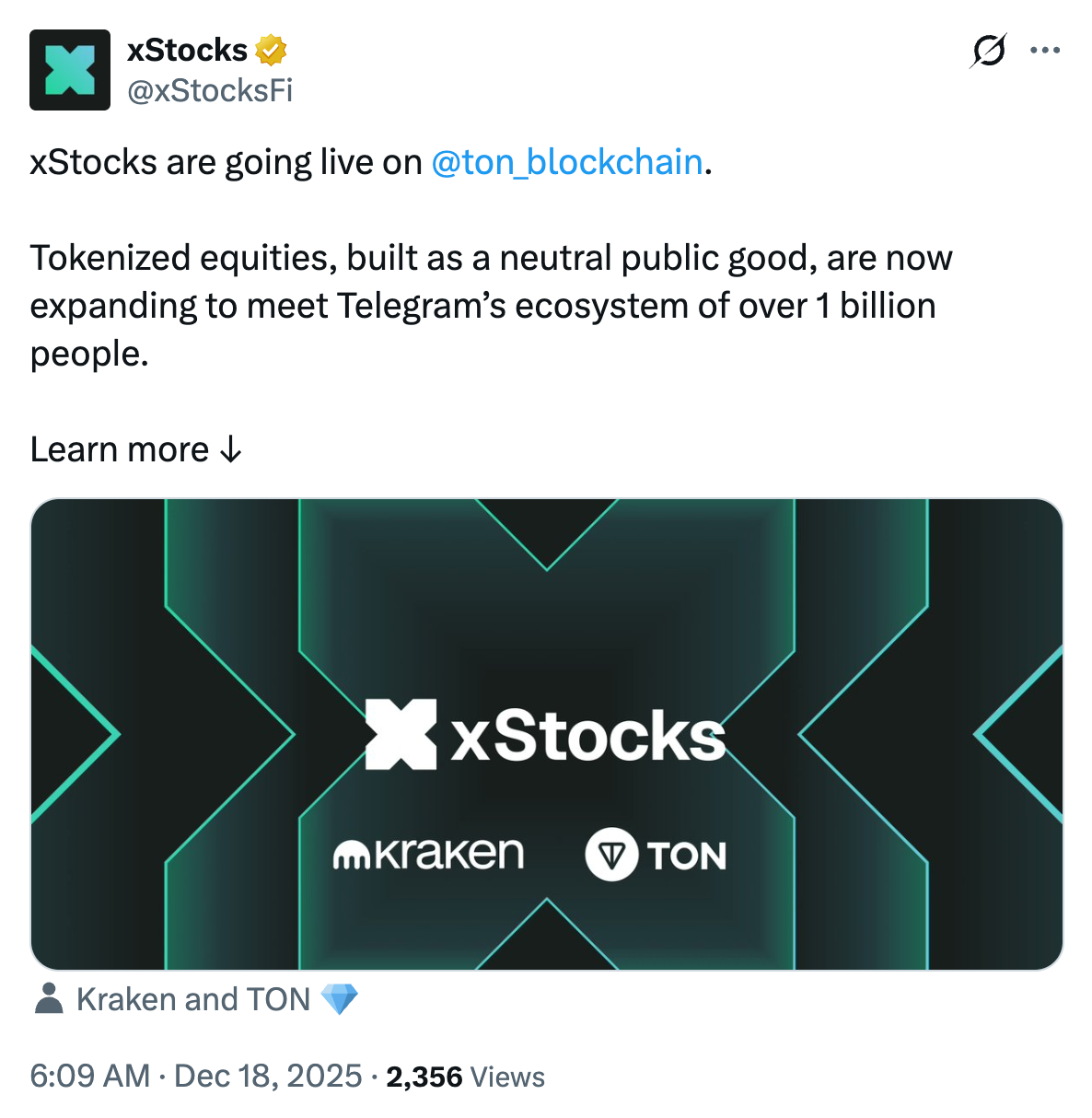Open the three-dot more options menu
1092x1118 pixels.
pyautogui.click(x=1045, y=51)
